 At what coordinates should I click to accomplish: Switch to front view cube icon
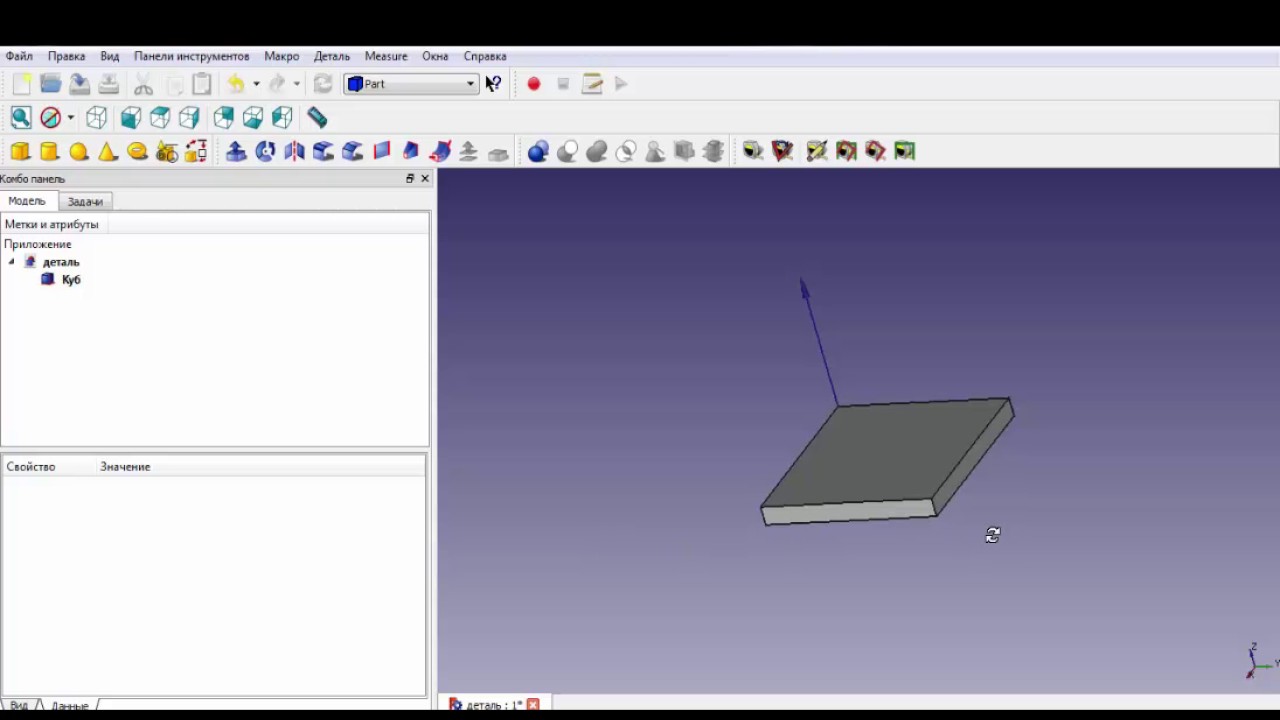tap(131, 118)
